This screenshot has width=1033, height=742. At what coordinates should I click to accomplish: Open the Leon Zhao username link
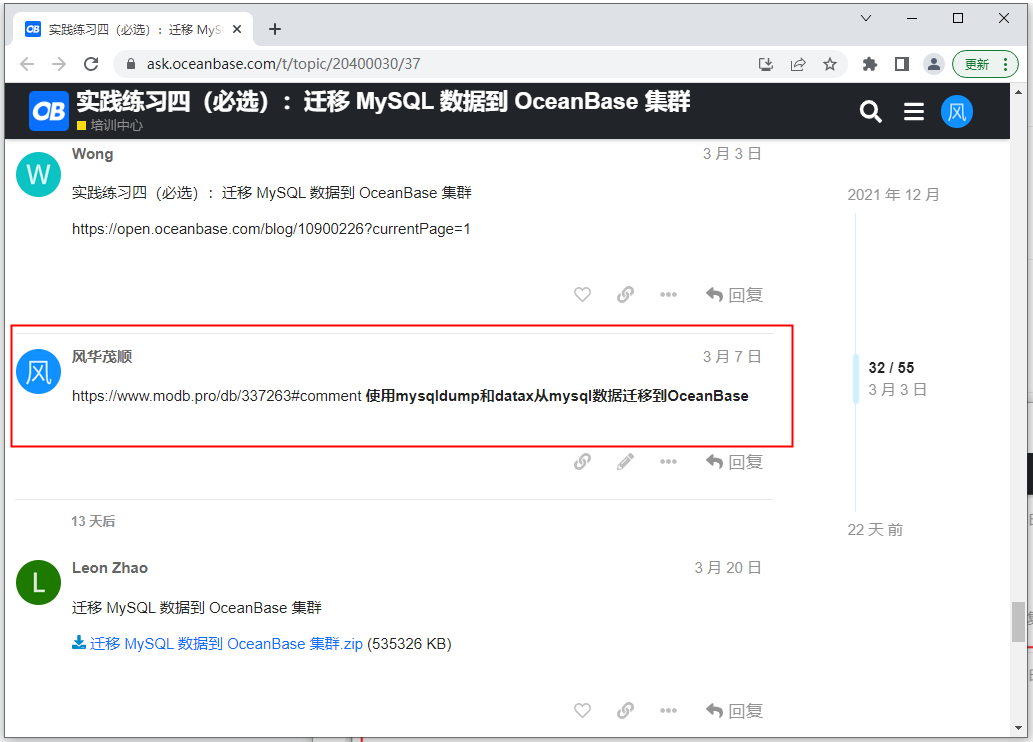[109, 567]
